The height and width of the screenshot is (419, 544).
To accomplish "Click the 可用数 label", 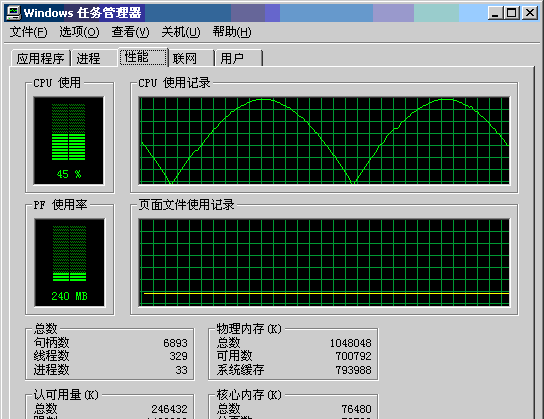I will 235,356.
